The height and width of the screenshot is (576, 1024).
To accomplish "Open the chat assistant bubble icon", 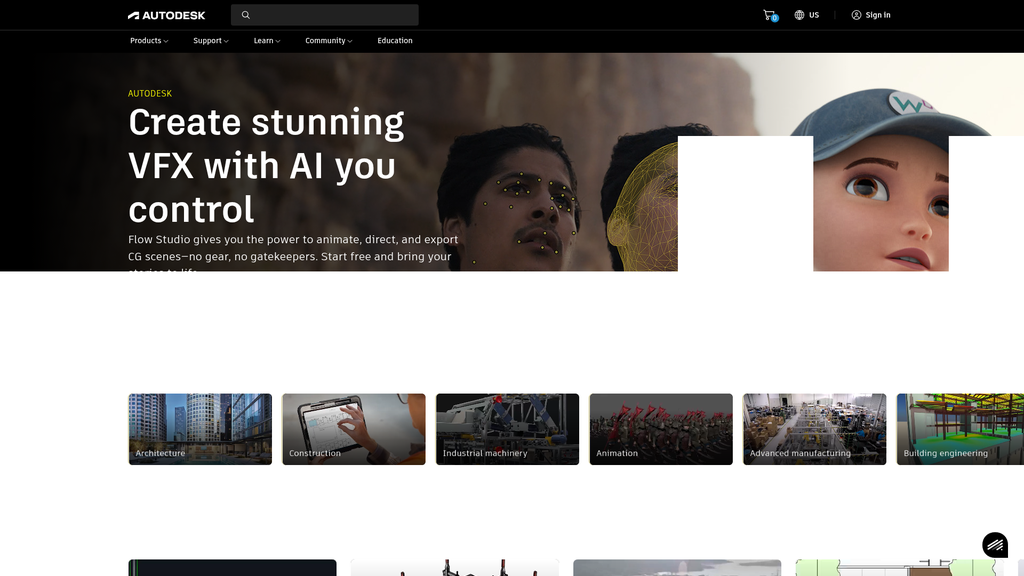I will 995,545.
